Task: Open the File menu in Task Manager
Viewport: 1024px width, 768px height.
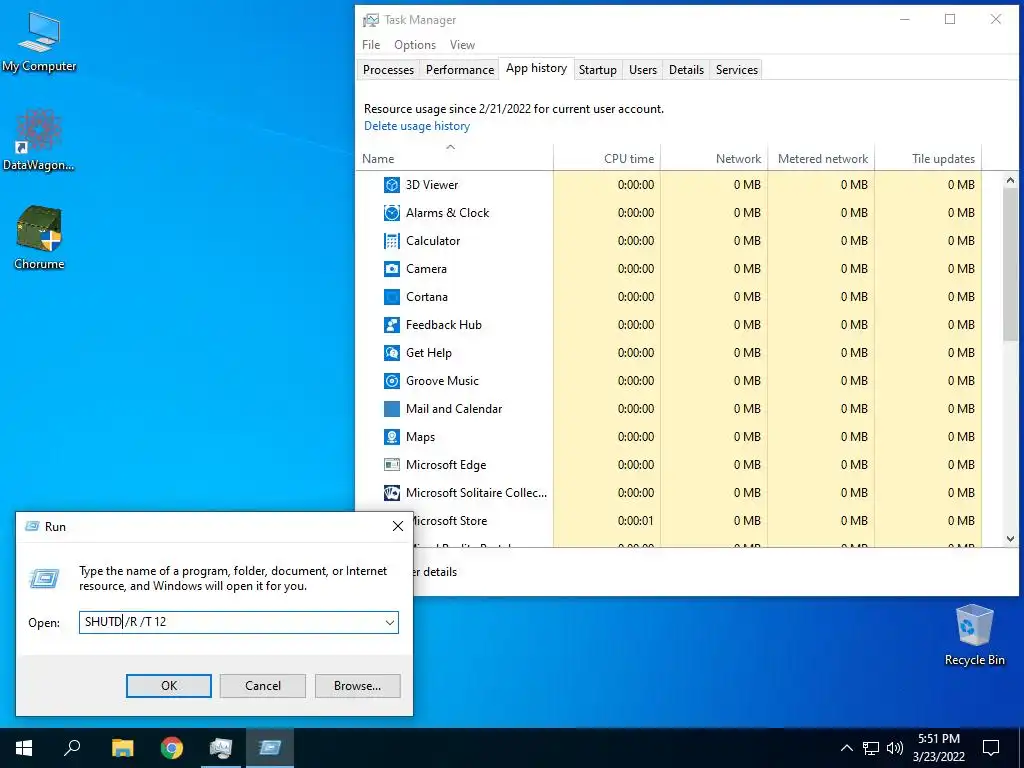Action: pyautogui.click(x=371, y=45)
